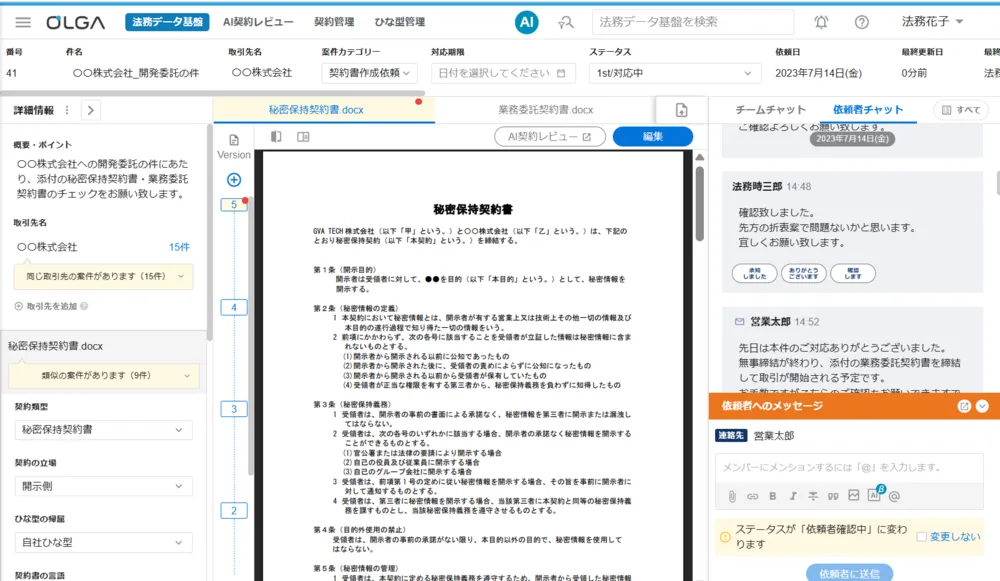Click the AI beta icon in message toolbar

[x=874, y=495]
